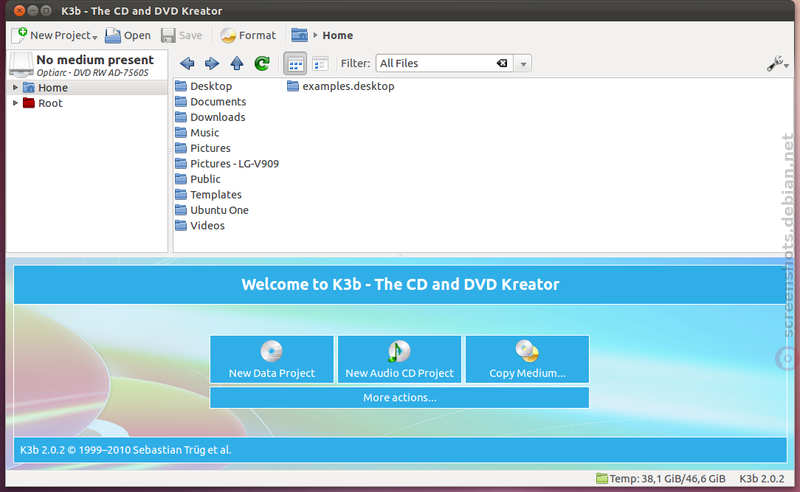This screenshot has height=492, width=800.
Task: Select the 'Music' folder name
Action: click(205, 133)
